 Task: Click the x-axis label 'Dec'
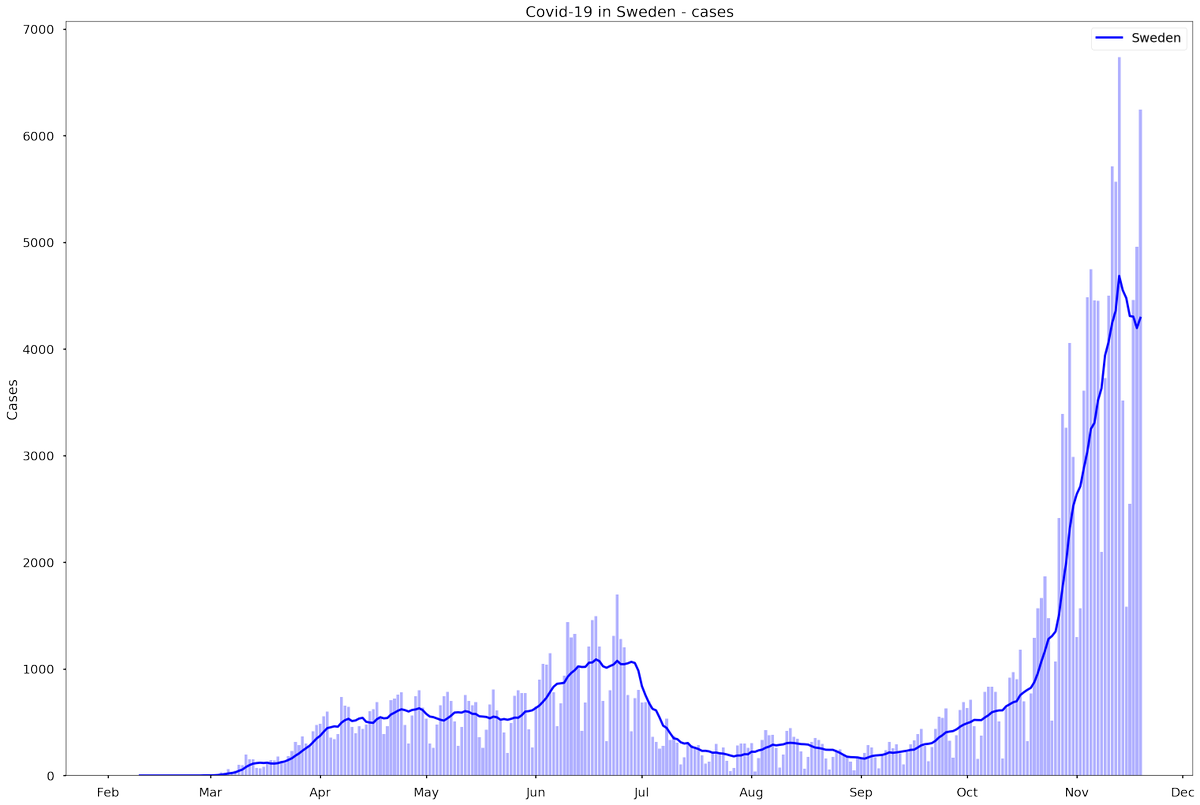coord(1182,793)
